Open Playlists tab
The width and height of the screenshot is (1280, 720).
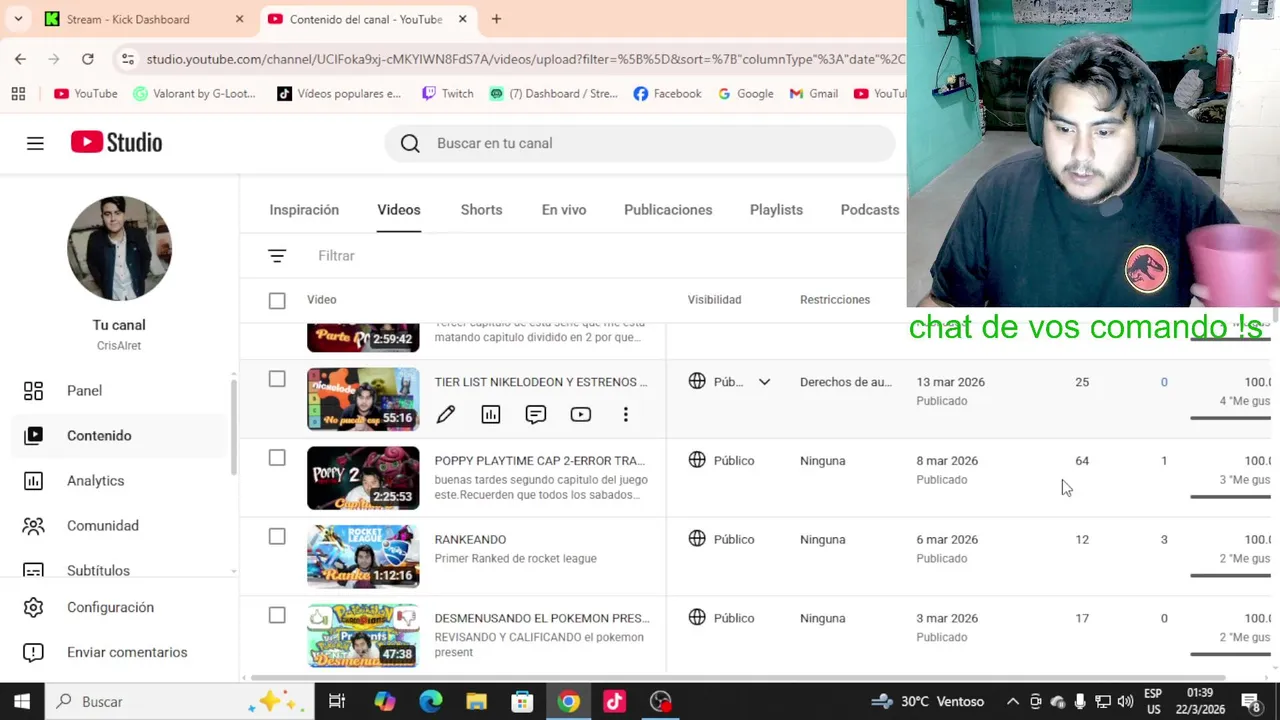[x=776, y=210]
